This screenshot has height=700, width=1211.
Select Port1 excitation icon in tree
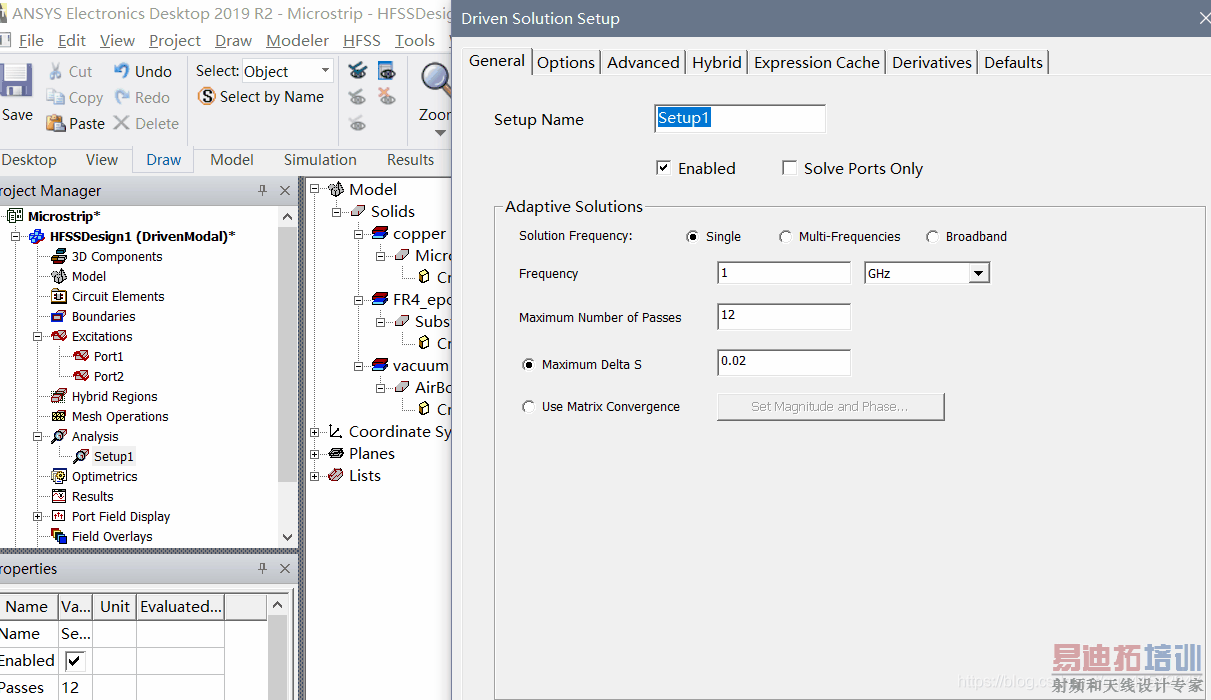[81, 356]
